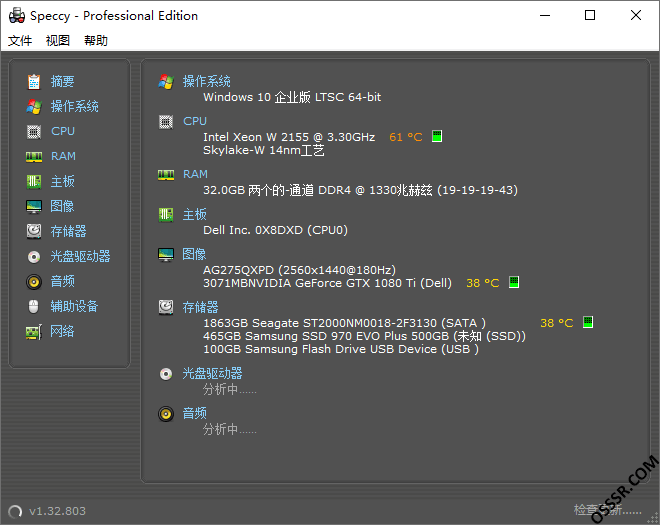Click the RAM stick icon in the sidebar
Screen dimensions: 660x525
[x=34, y=157]
